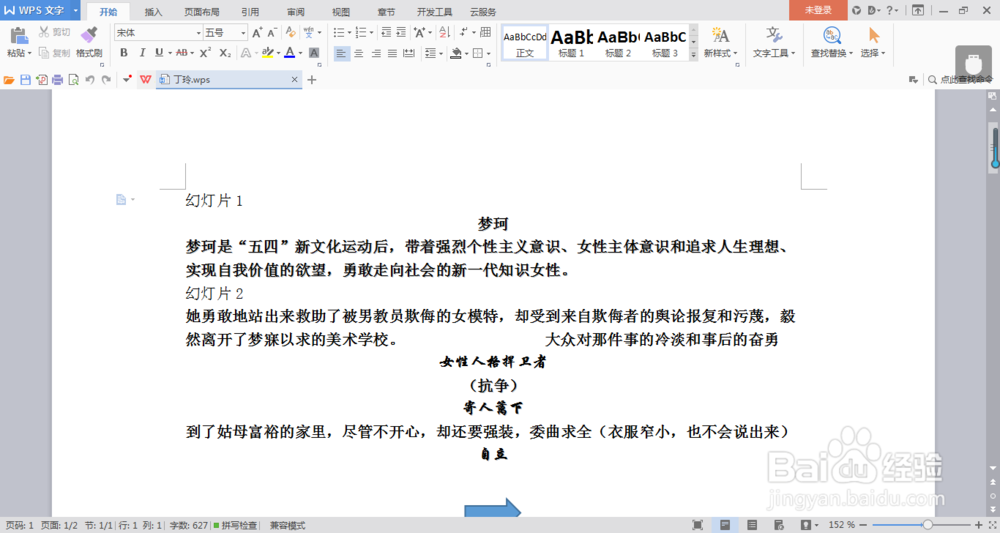Click the increase indent icon

(x=401, y=33)
